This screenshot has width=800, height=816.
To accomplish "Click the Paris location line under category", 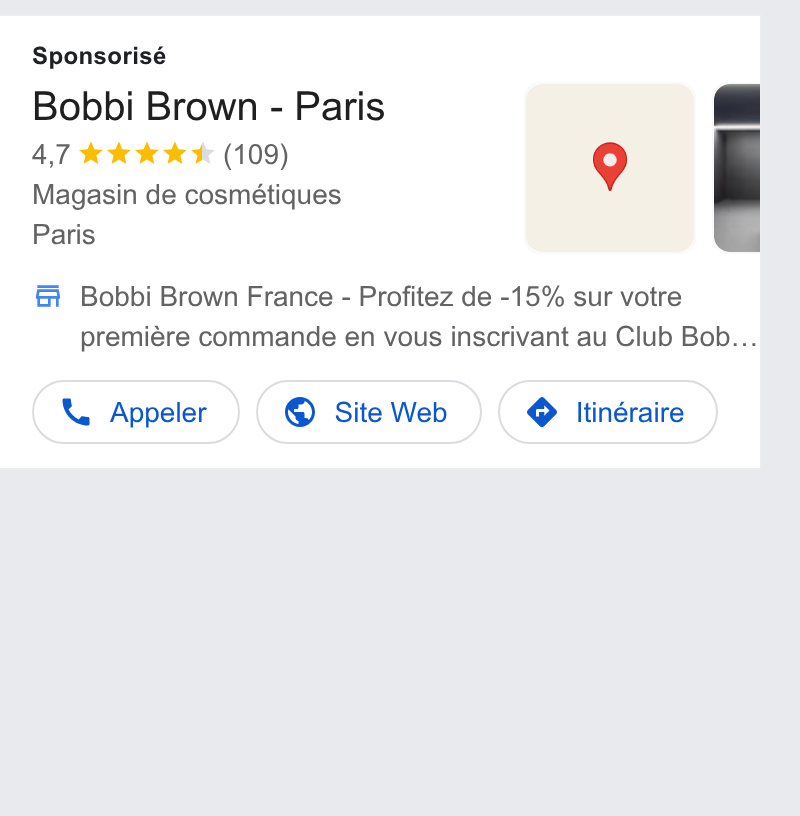I will (64, 235).
